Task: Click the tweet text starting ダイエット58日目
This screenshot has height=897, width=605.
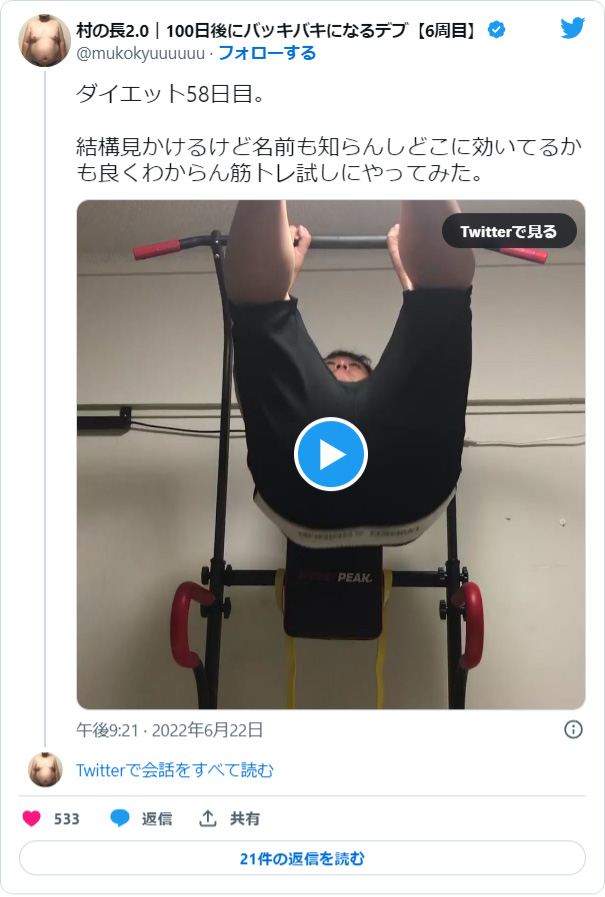Action: 329,133
